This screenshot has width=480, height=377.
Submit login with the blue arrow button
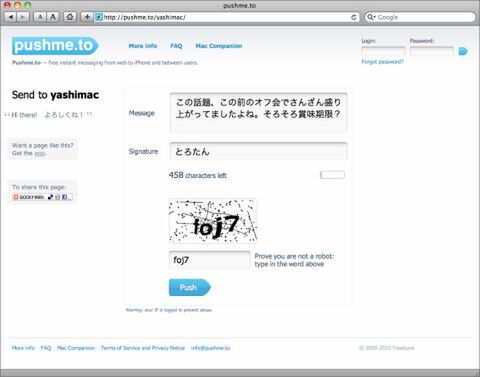tap(463, 51)
